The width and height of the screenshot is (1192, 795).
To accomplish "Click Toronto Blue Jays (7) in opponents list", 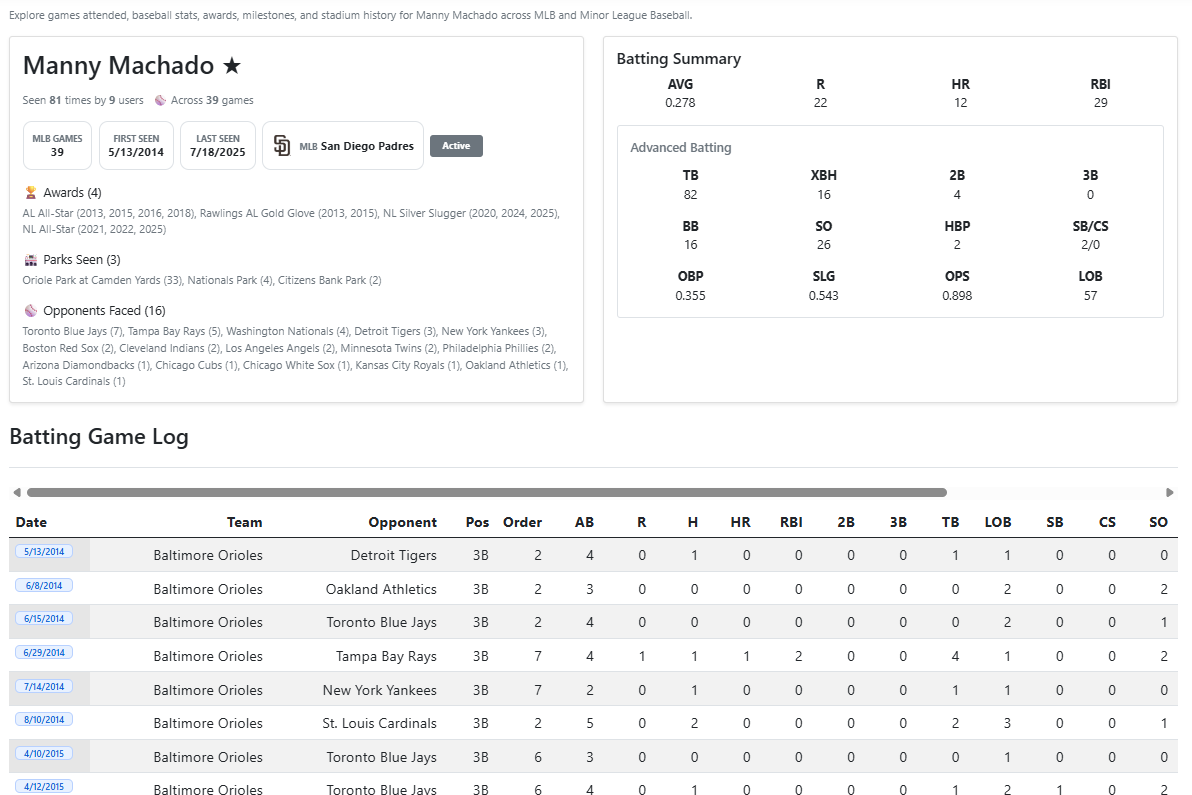I will 72,331.
